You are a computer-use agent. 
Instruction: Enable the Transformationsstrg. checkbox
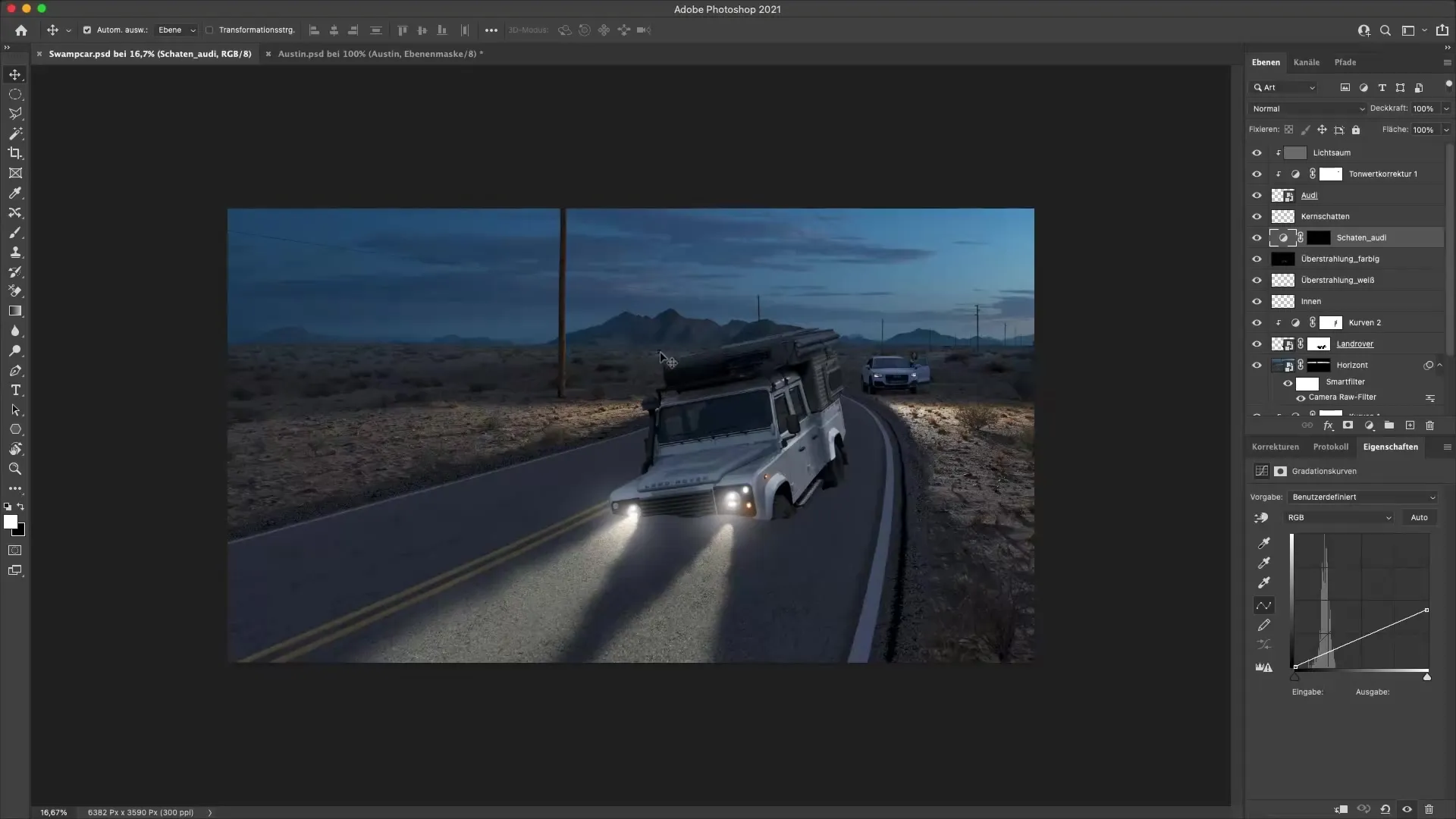(209, 30)
